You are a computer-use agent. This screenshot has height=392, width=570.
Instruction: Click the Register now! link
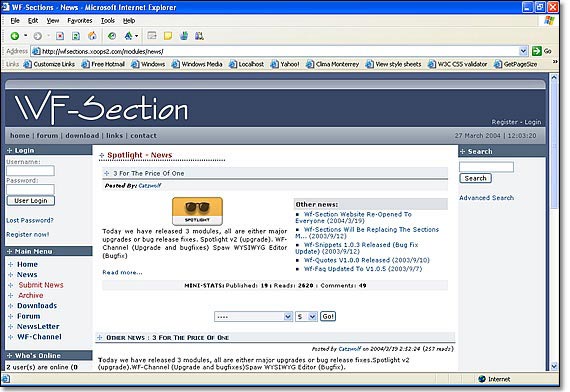click(x=28, y=235)
